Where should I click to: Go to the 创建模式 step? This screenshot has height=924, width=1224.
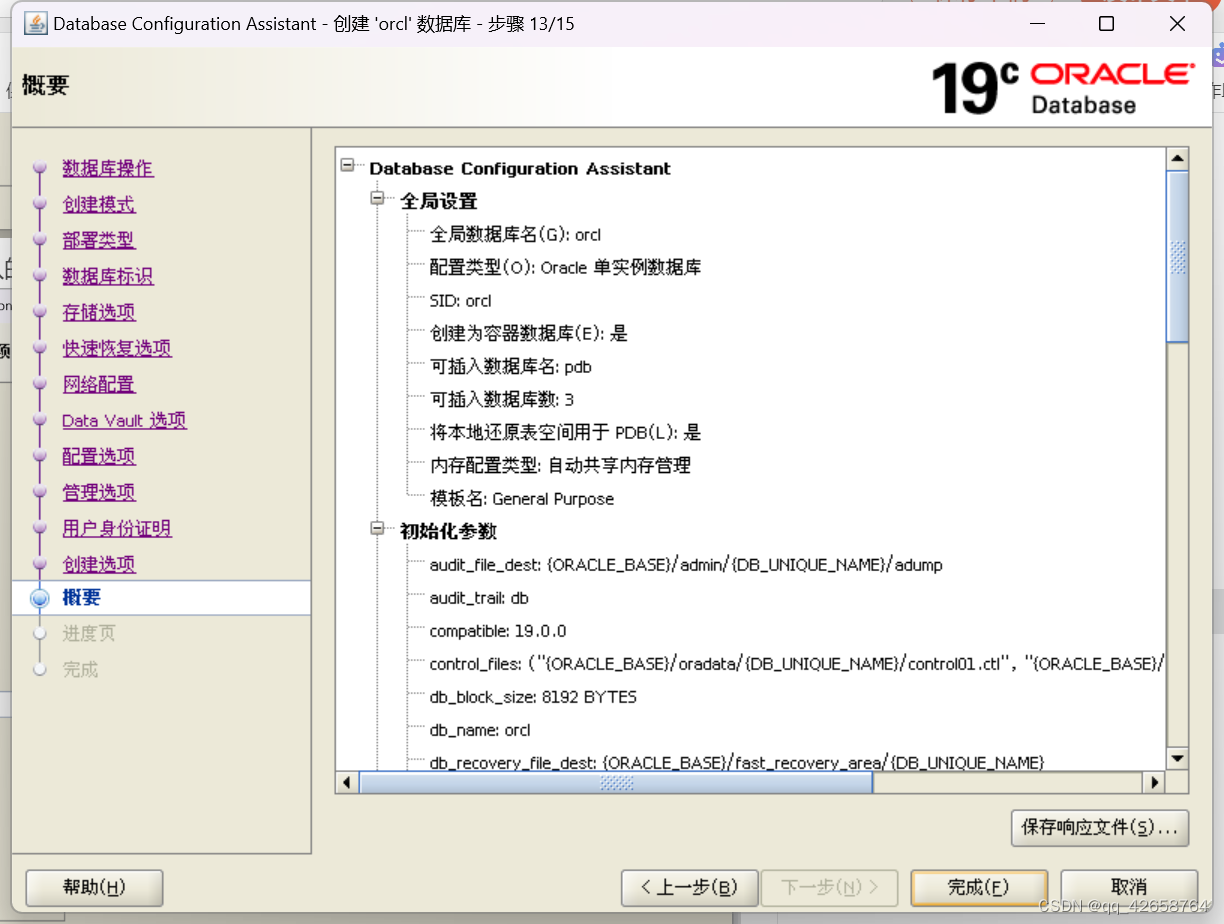pos(99,204)
